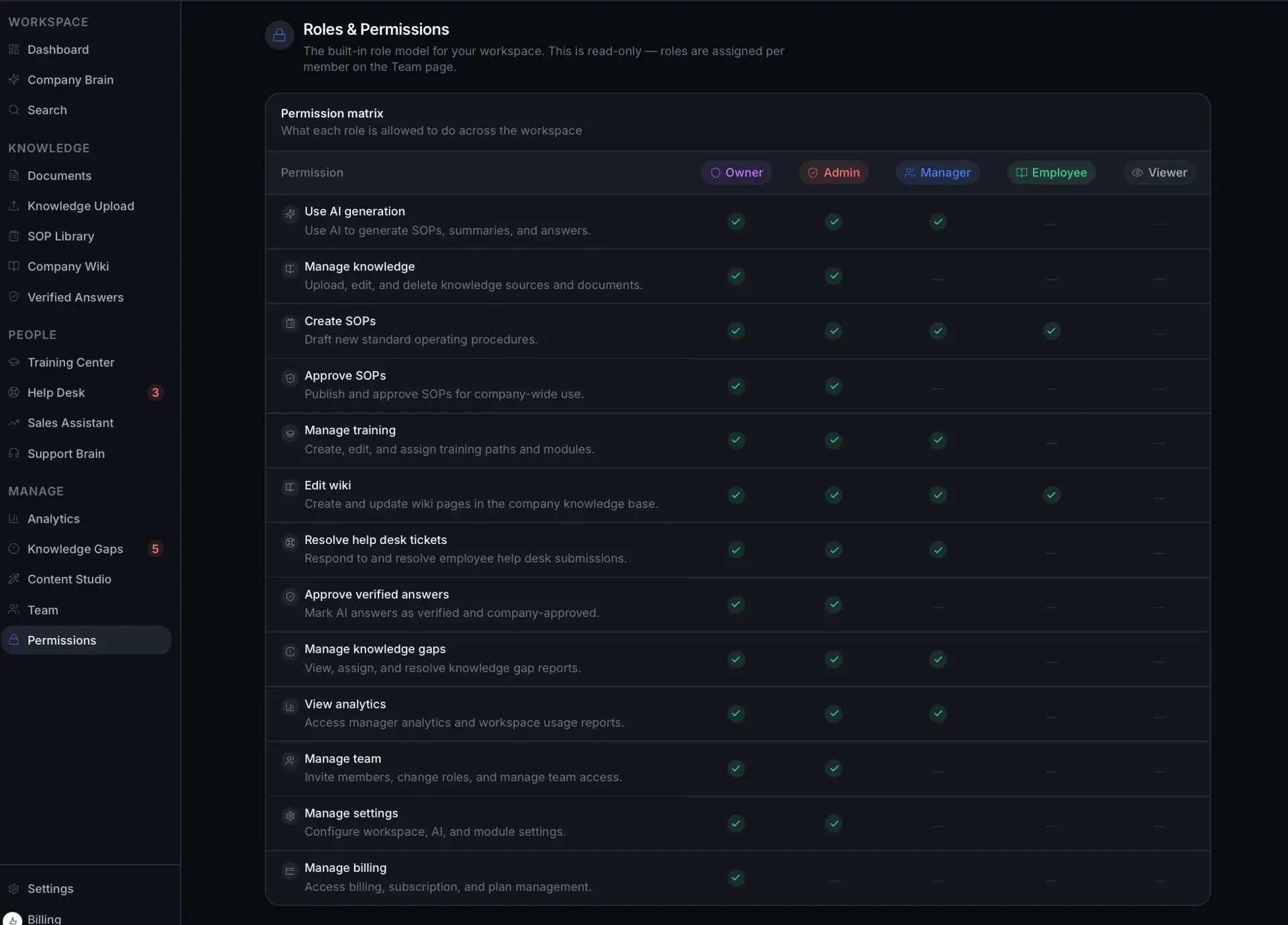
Task: Click the Sales Assistant trend icon
Action: click(x=13, y=423)
